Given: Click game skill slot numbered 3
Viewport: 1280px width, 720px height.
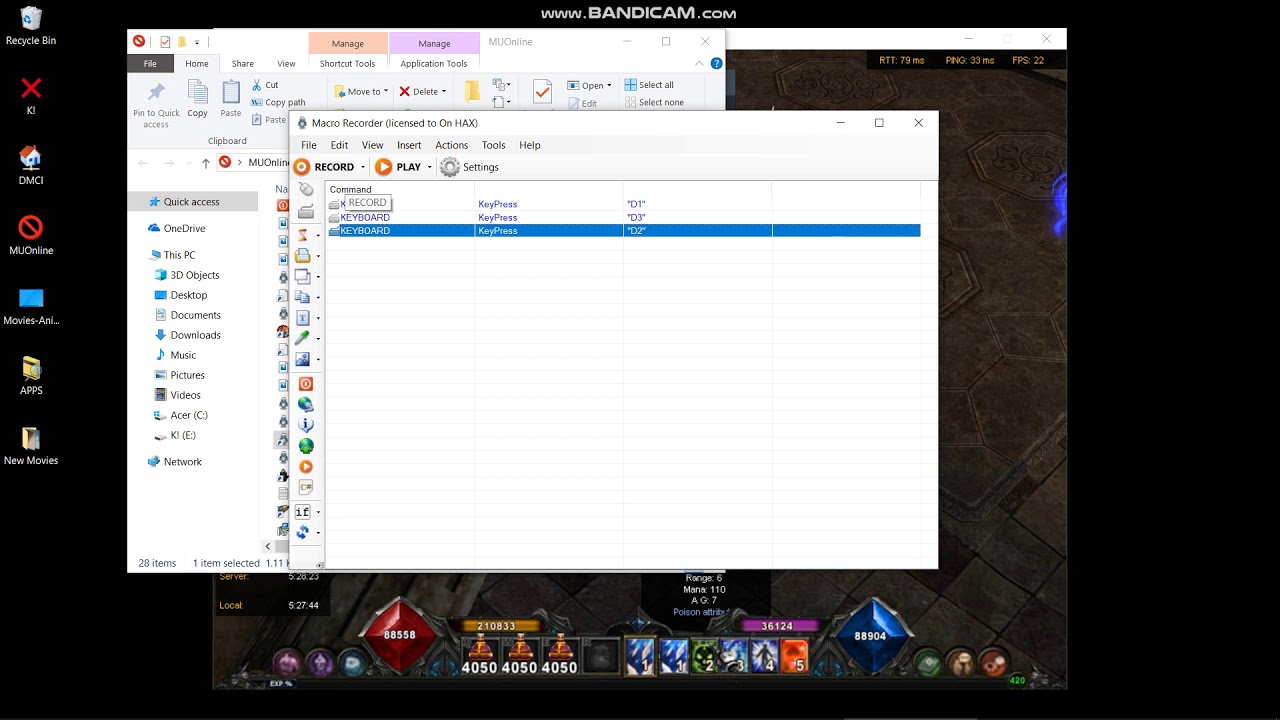Looking at the screenshot, I should pyautogui.click(x=736, y=657).
